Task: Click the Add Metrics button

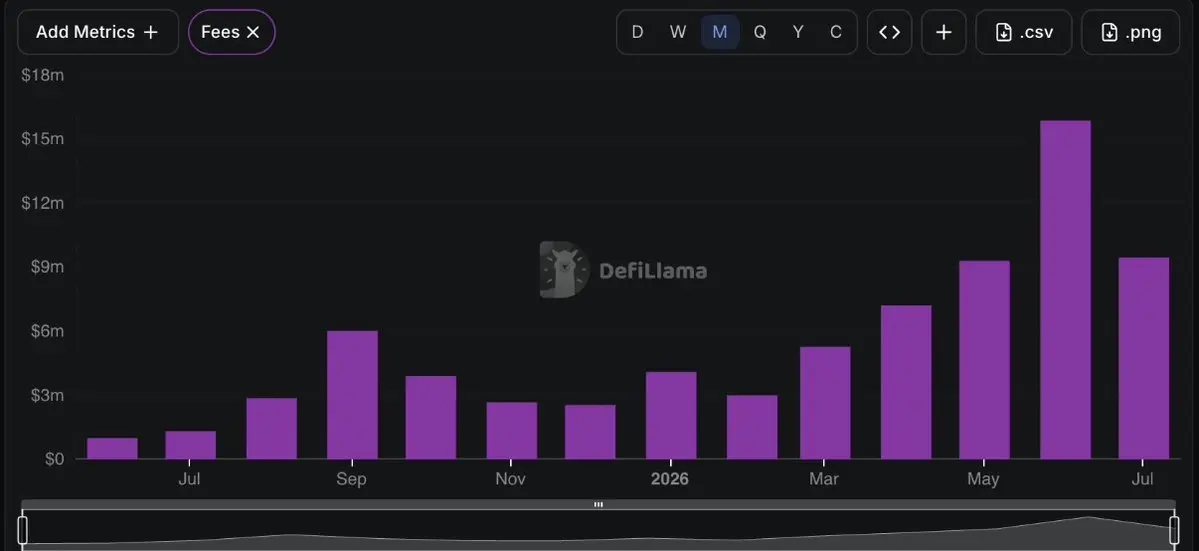Action: (98, 32)
